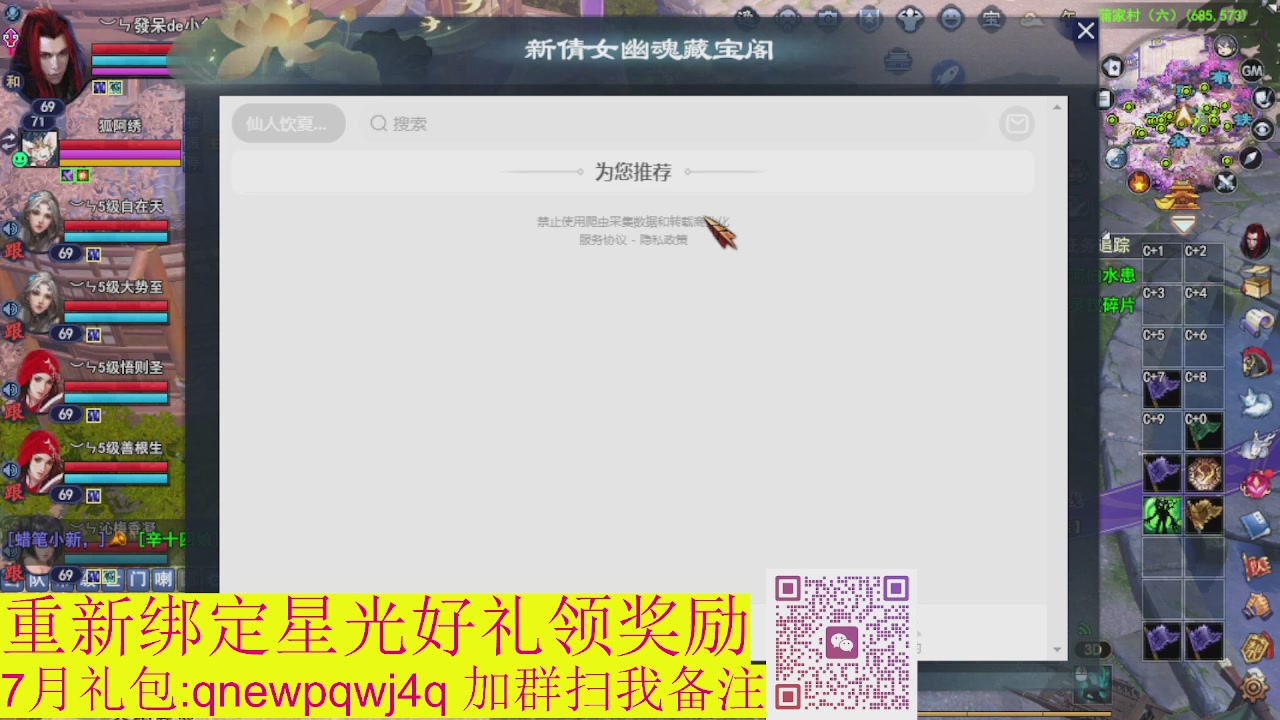The height and width of the screenshot is (720, 1280).
Task: Select team member 5级善根生 portrait
Action: [40, 461]
